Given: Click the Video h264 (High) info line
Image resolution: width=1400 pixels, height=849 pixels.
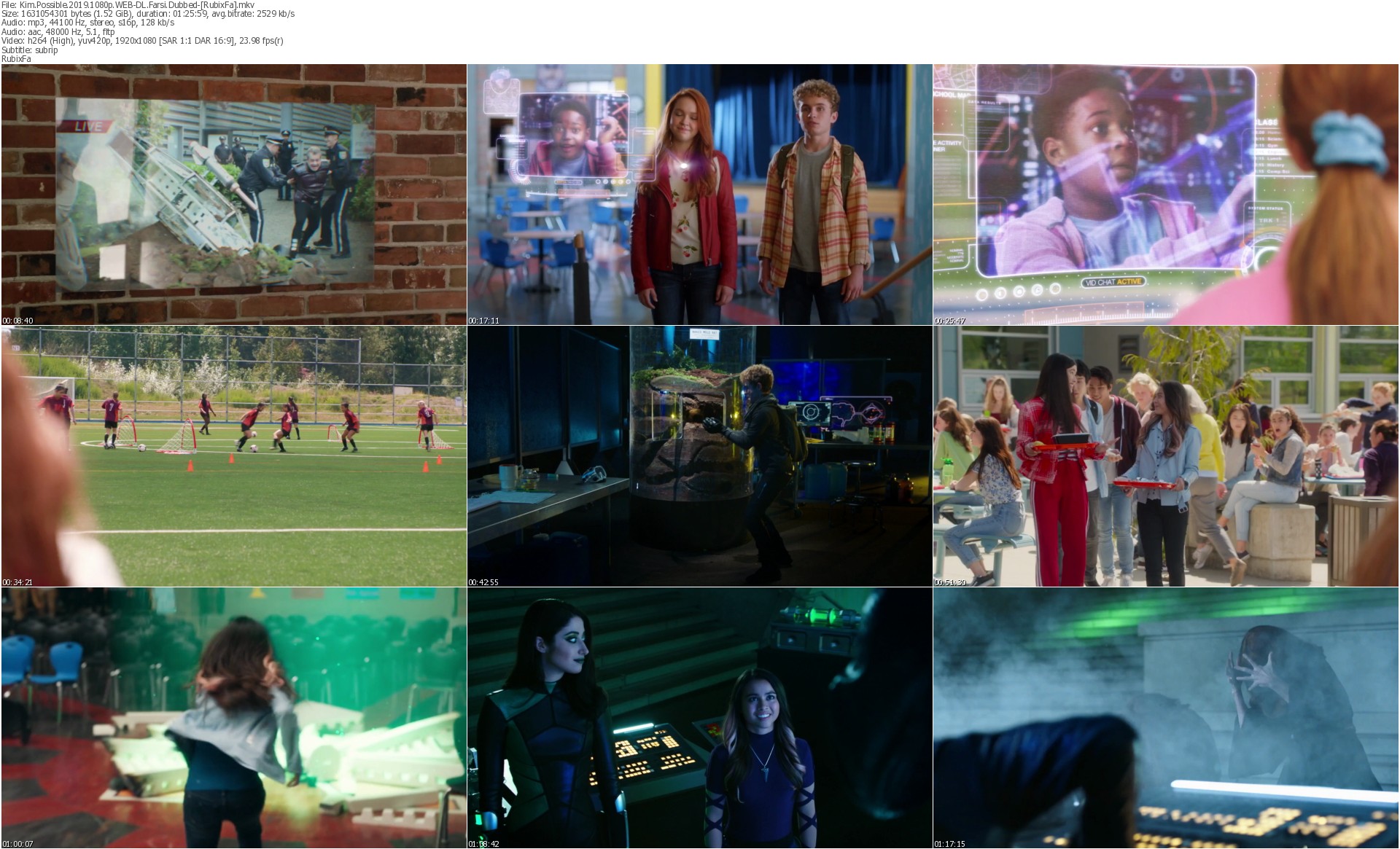Looking at the screenshot, I should pos(142,41).
